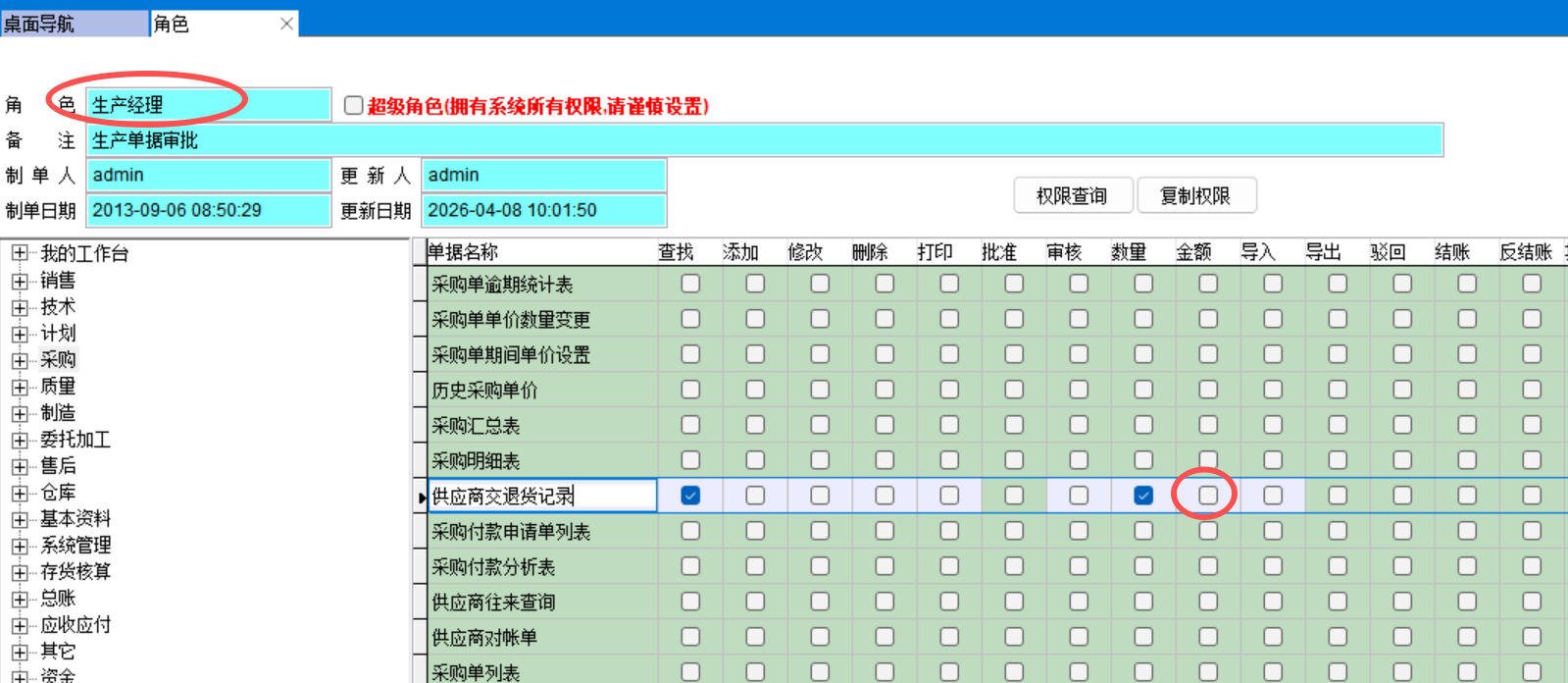Enable the super role checkbox
1568x683 pixels.
click(x=354, y=105)
